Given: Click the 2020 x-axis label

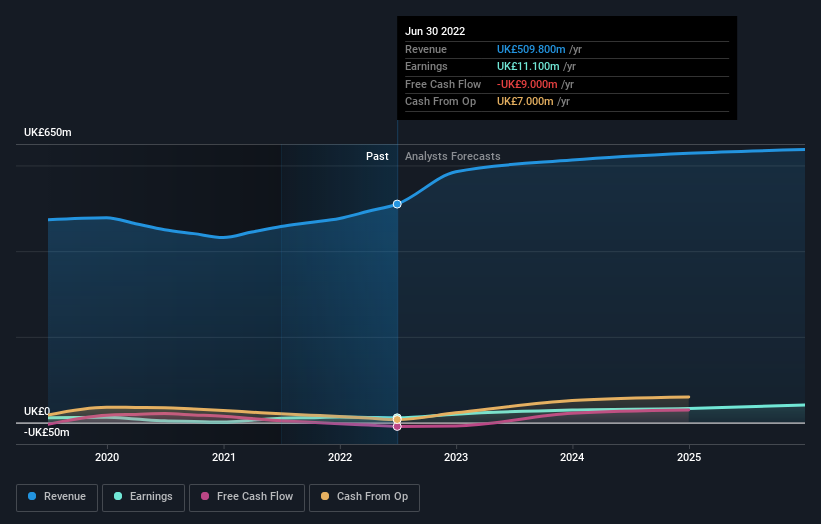Looking at the screenshot, I should [x=107, y=457].
